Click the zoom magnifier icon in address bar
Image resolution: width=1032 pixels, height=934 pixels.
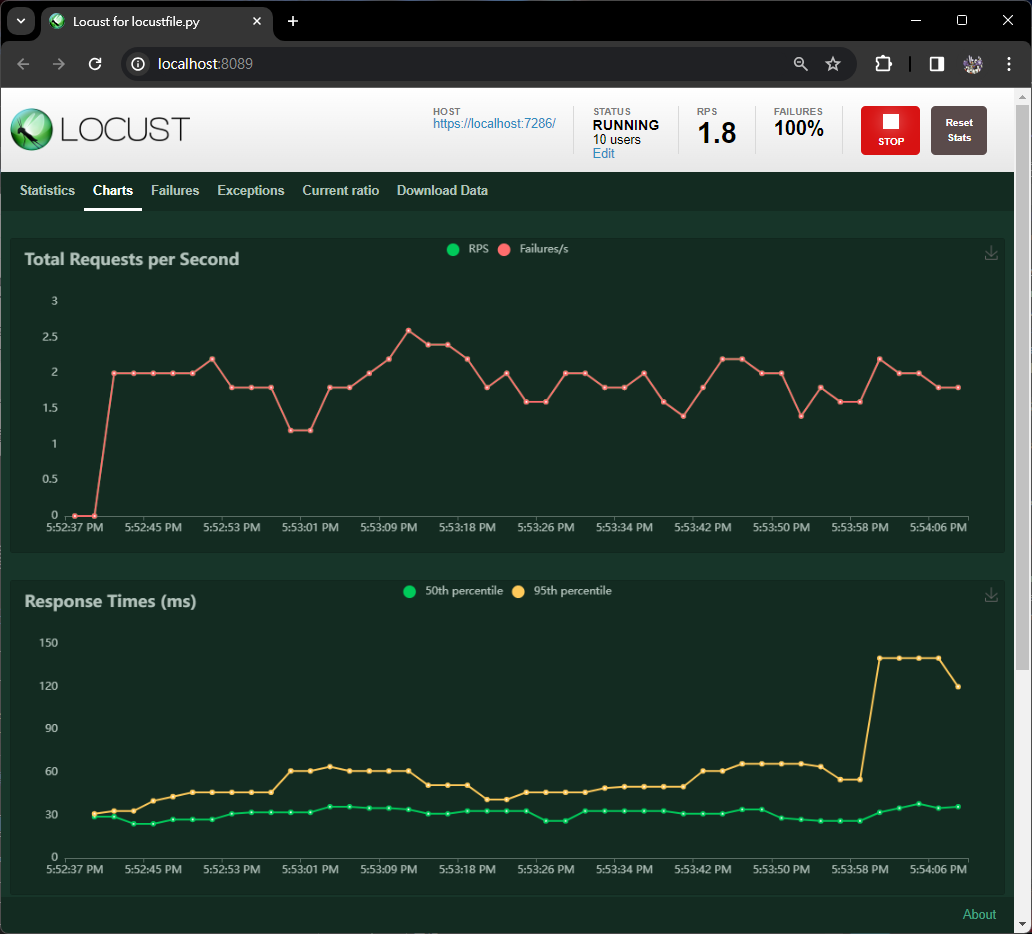[800, 64]
